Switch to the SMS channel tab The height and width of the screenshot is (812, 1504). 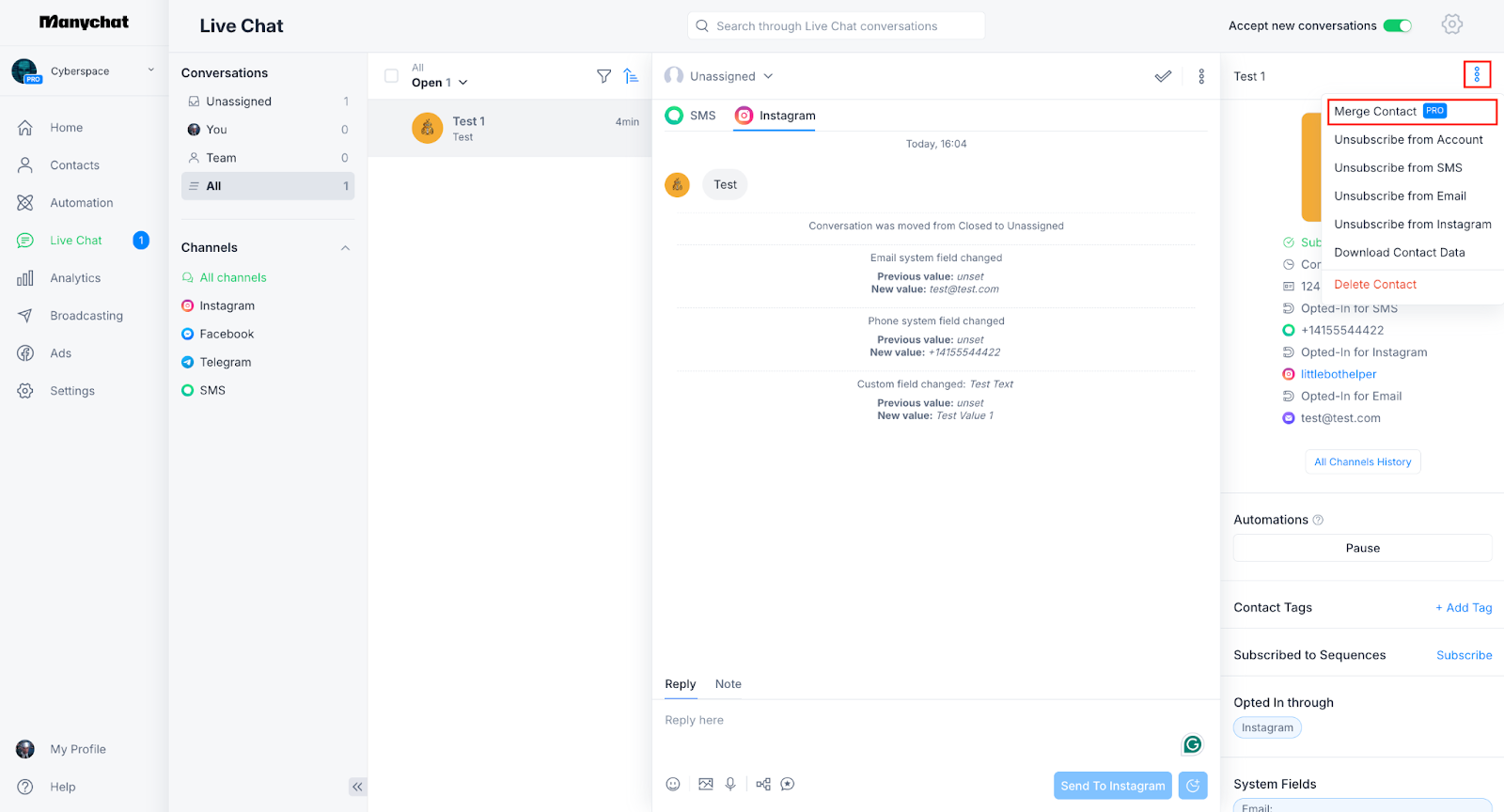[691, 116]
